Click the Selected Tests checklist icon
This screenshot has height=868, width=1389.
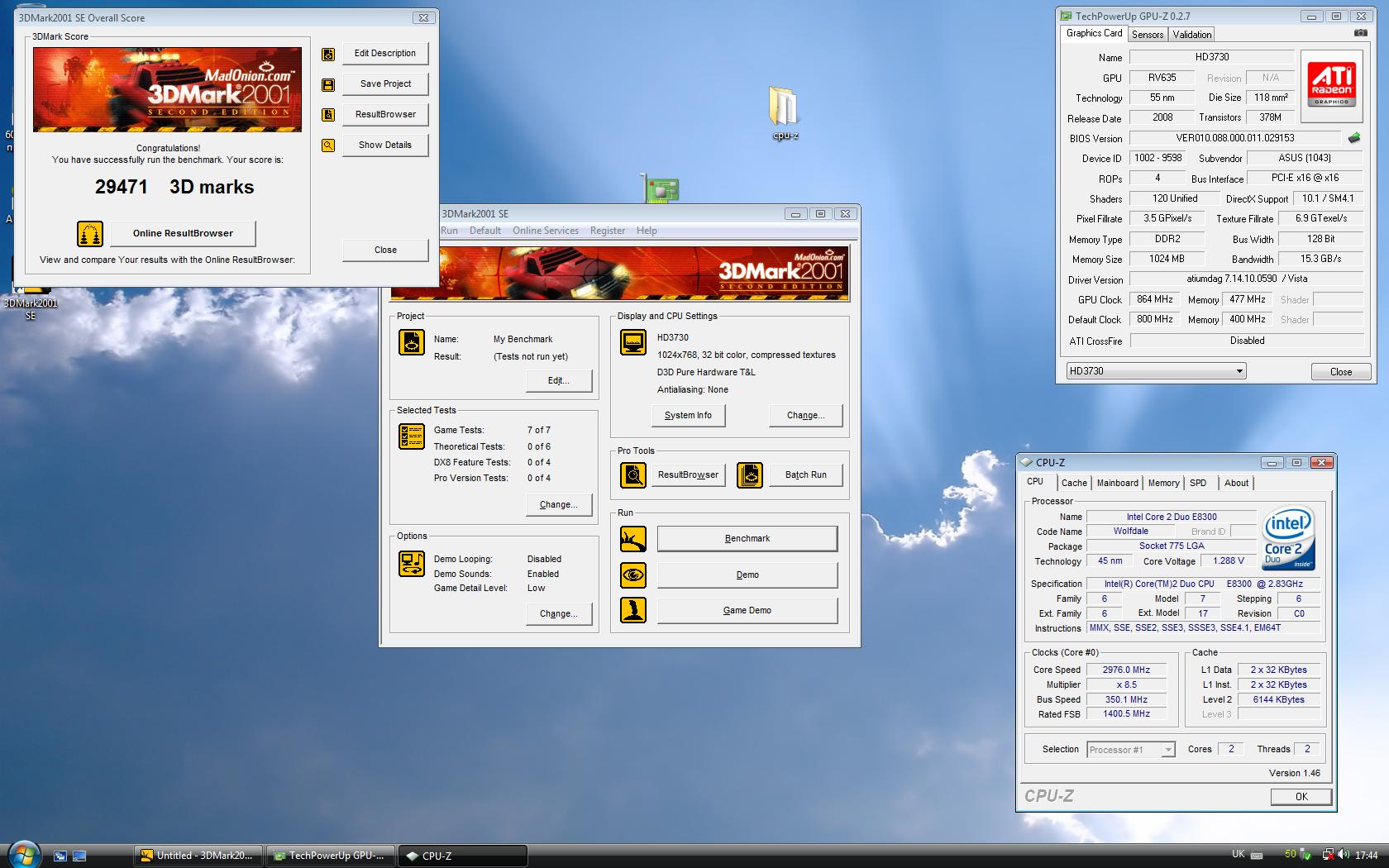click(412, 436)
